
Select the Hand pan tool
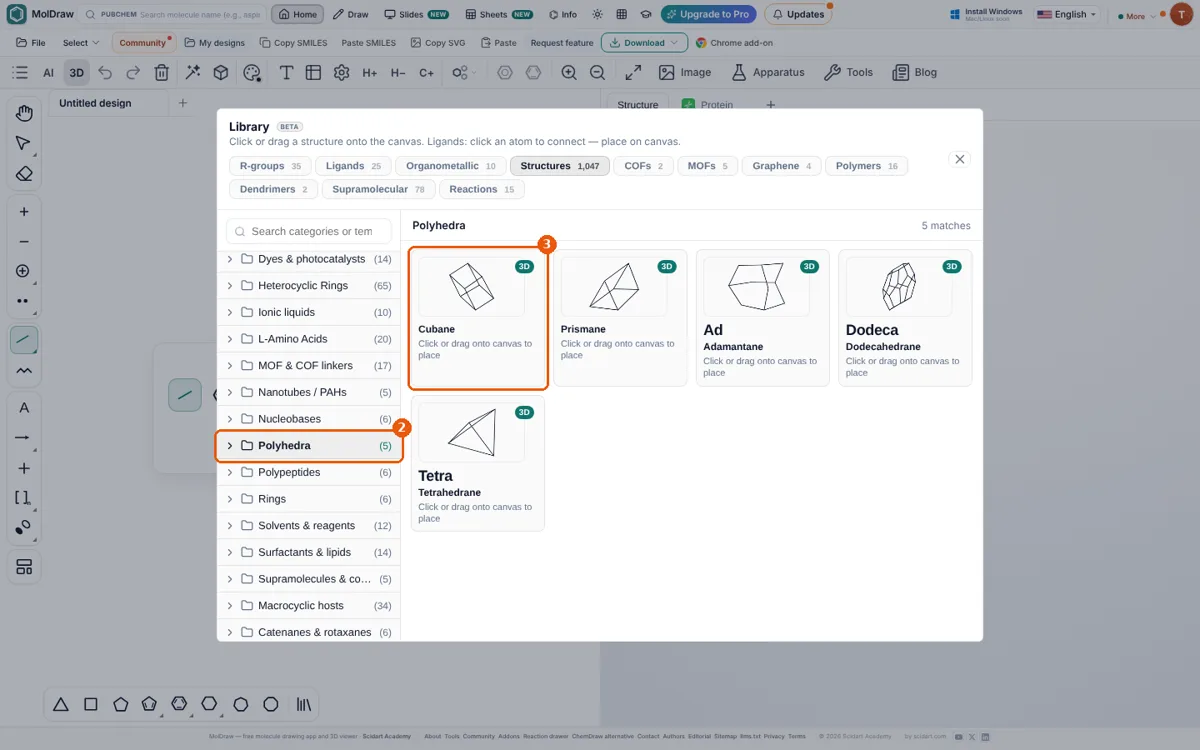tap(24, 113)
